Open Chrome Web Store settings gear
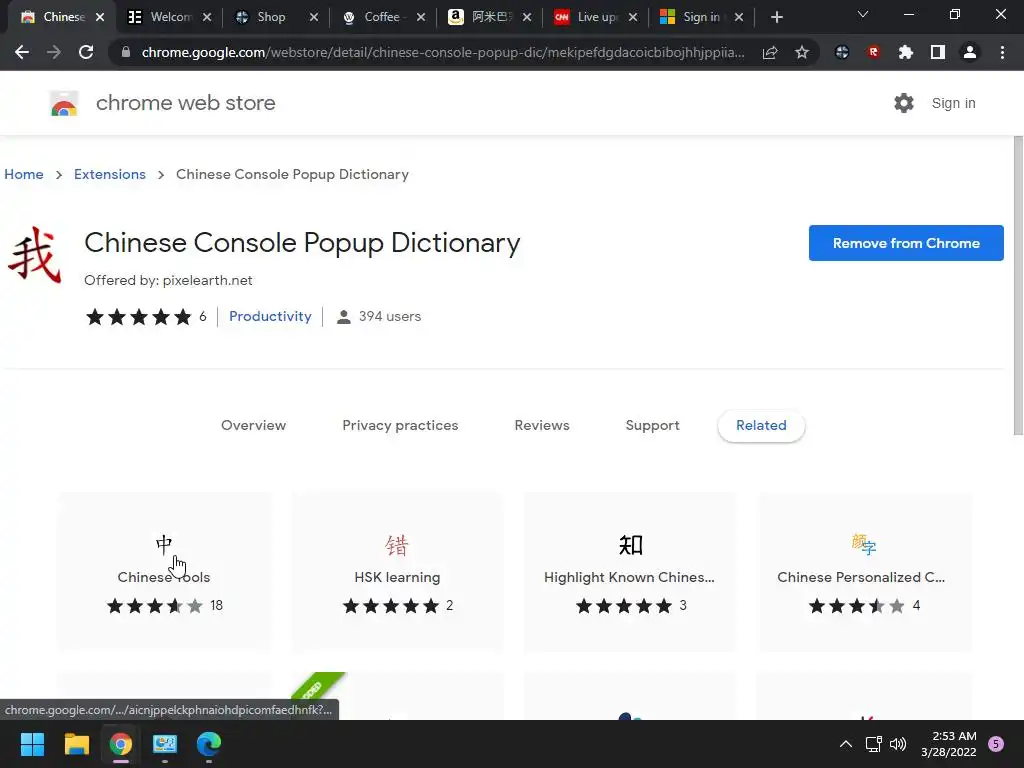 pos(904,103)
